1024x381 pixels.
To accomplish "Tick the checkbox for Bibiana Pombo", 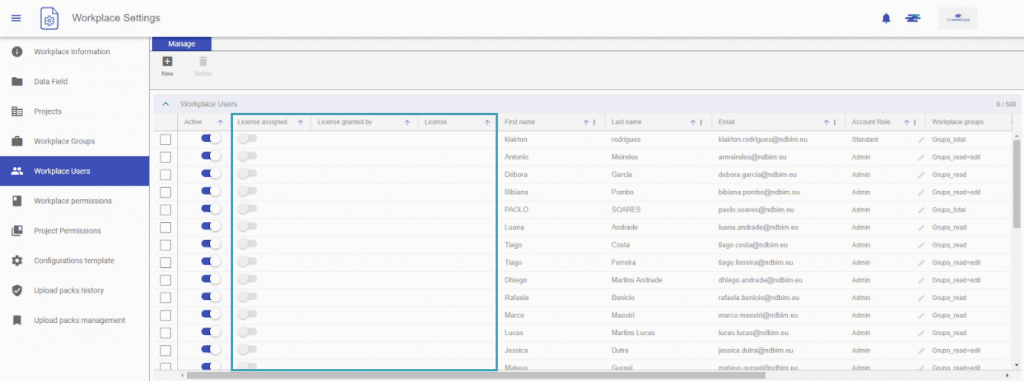I will click(x=165, y=192).
